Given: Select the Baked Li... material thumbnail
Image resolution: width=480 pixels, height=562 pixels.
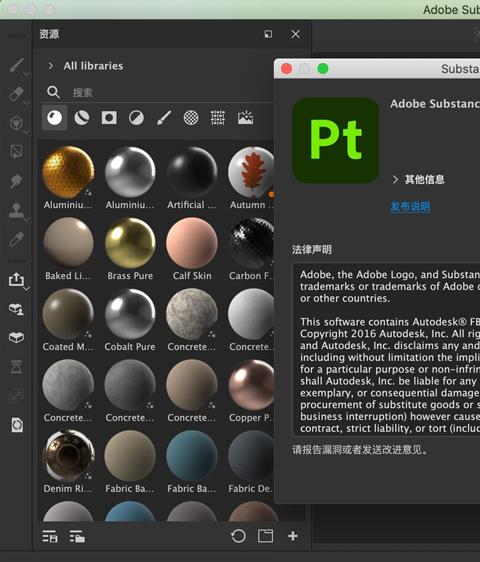Looking at the screenshot, I should point(68,243).
